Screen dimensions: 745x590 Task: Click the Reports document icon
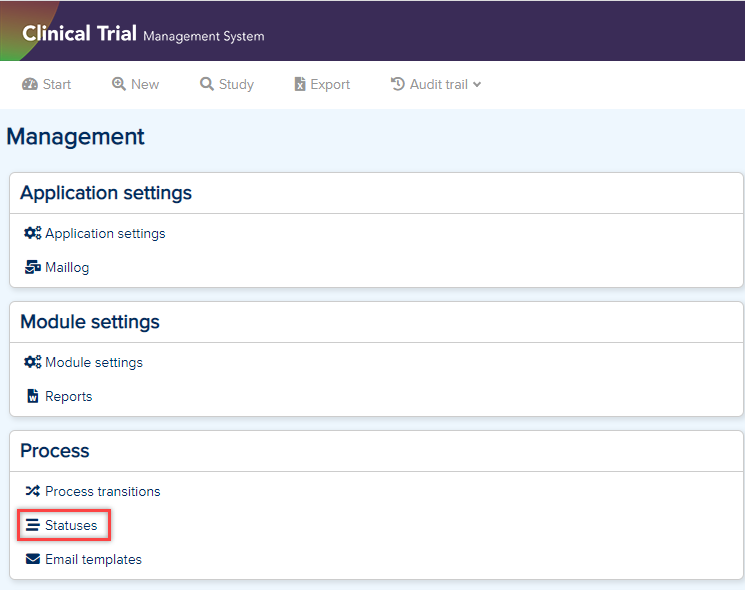pyautogui.click(x=33, y=396)
